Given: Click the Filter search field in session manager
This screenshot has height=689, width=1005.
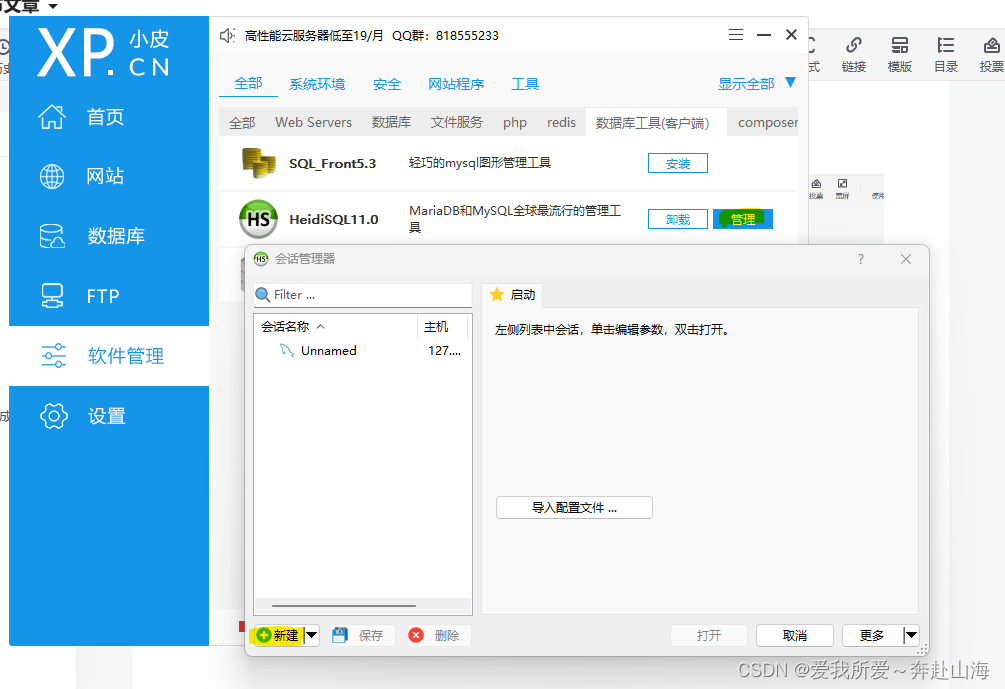Looking at the screenshot, I should pyautogui.click(x=363, y=295).
